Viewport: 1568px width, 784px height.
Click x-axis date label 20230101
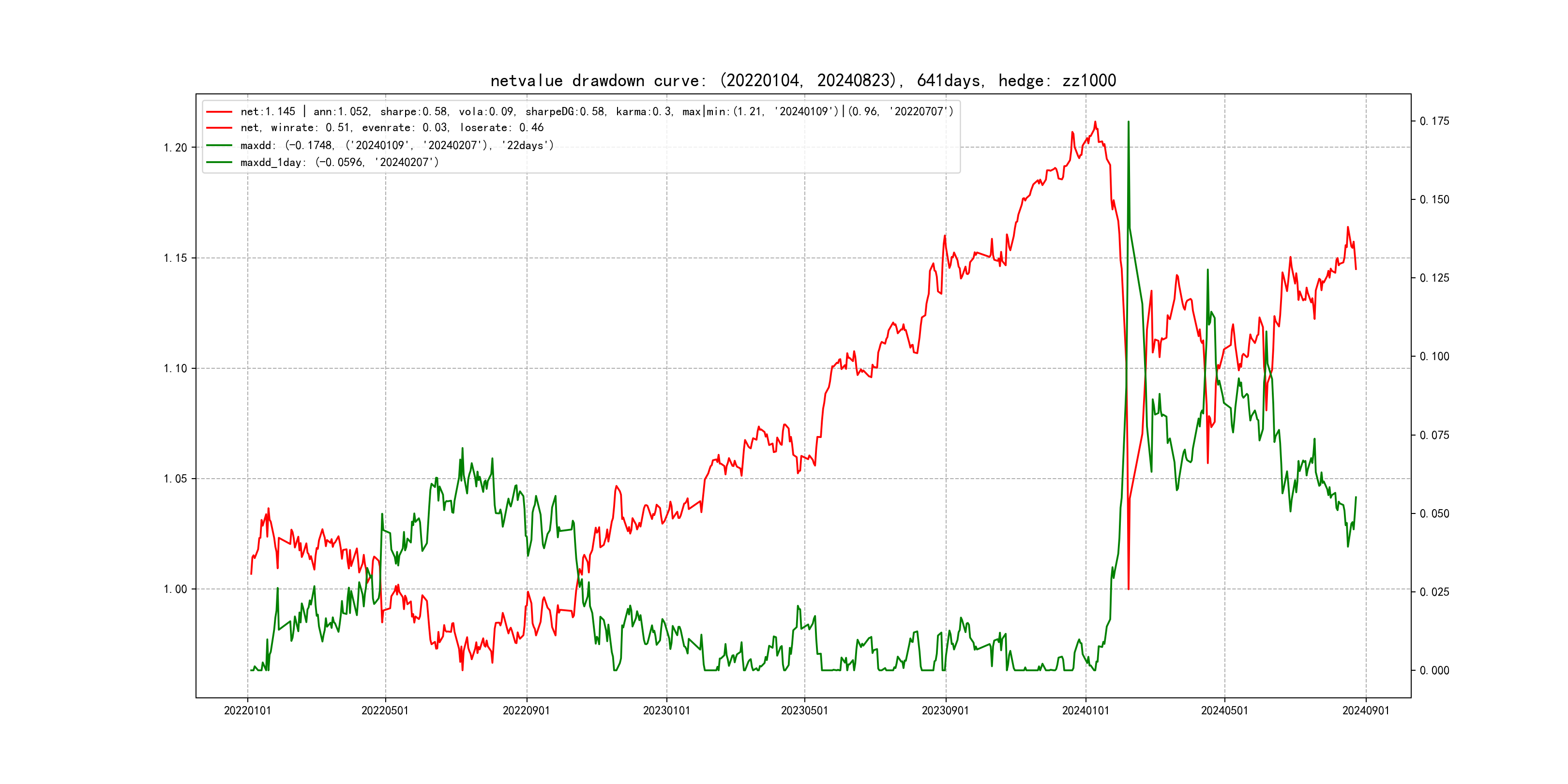click(666, 711)
